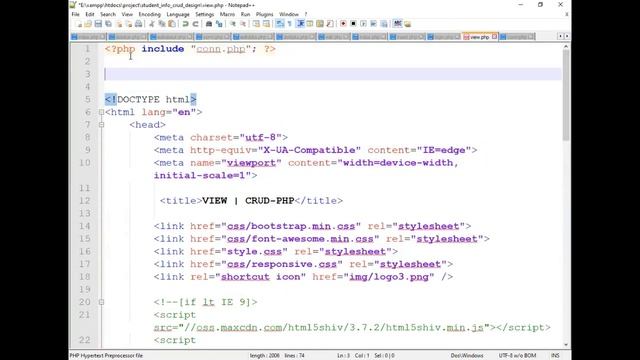
Task: Click 'PHP Hypertext Preprocessor file' status text
Action: coord(106,356)
